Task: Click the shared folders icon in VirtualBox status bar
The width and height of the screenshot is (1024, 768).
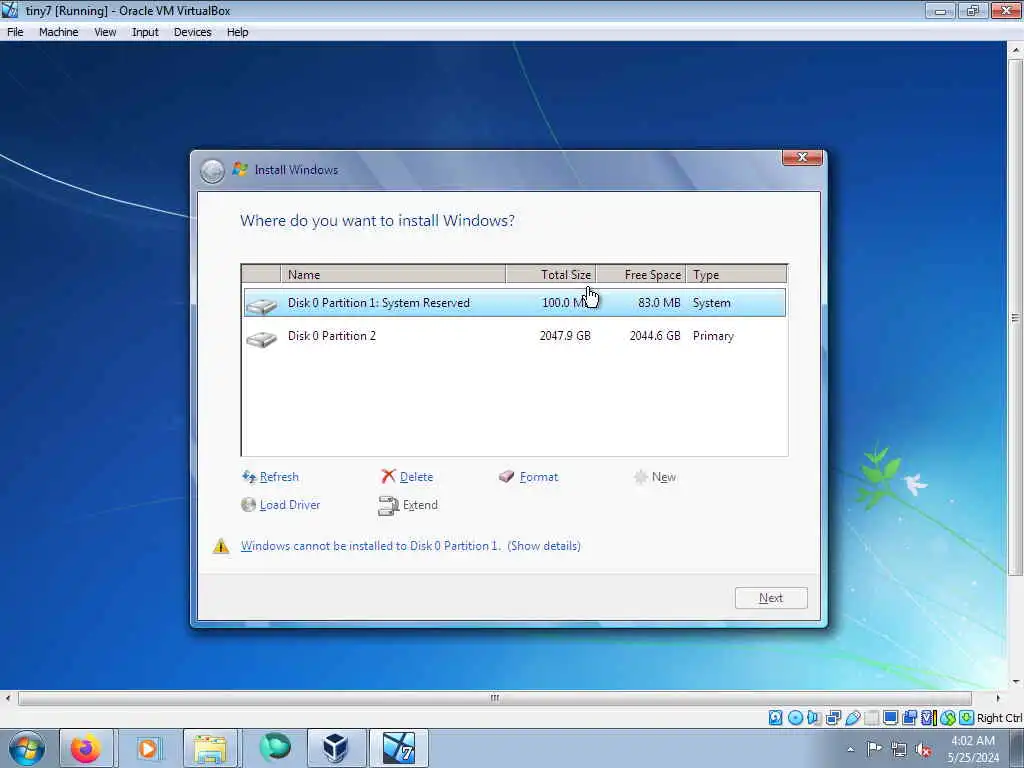Action: [872, 718]
